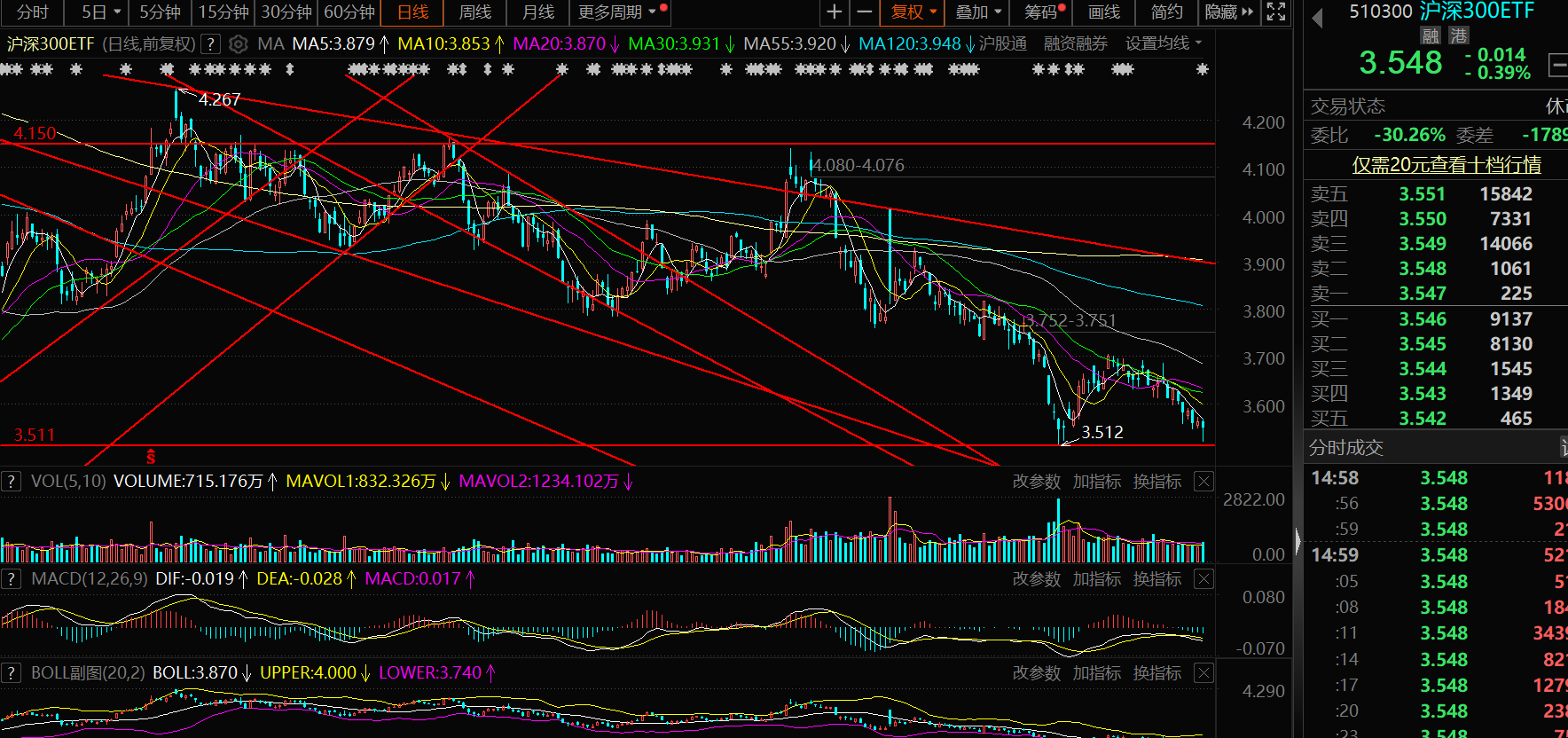This screenshot has width=1568, height=738.
Task: Click 融资融券 label
Action: click(x=1076, y=43)
